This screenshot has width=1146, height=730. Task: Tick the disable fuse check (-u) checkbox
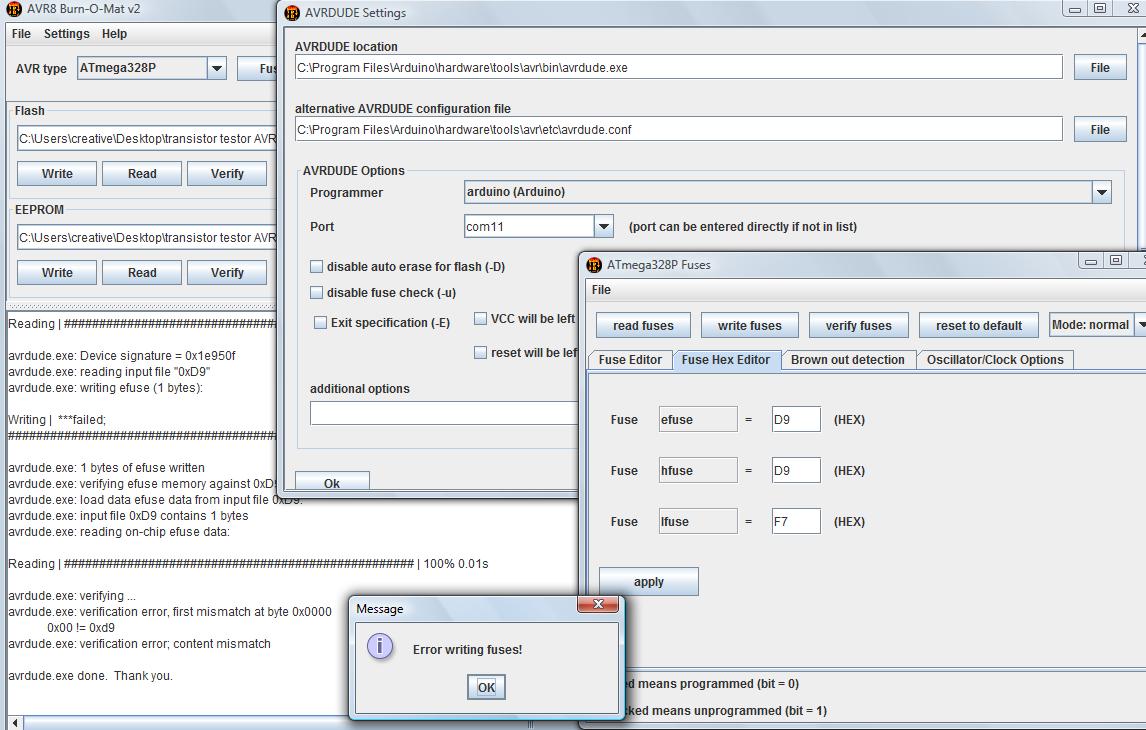(x=316, y=292)
